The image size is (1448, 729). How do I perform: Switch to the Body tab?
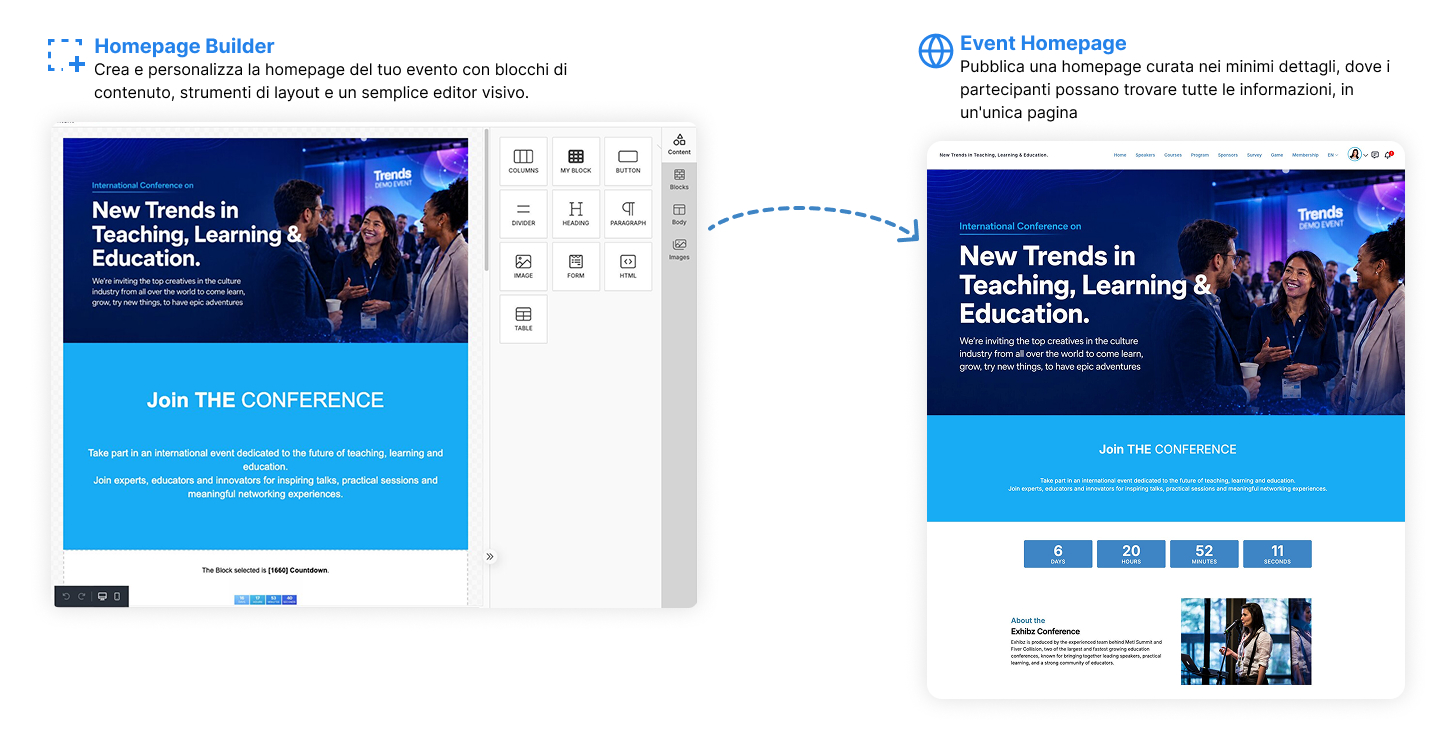click(x=679, y=214)
